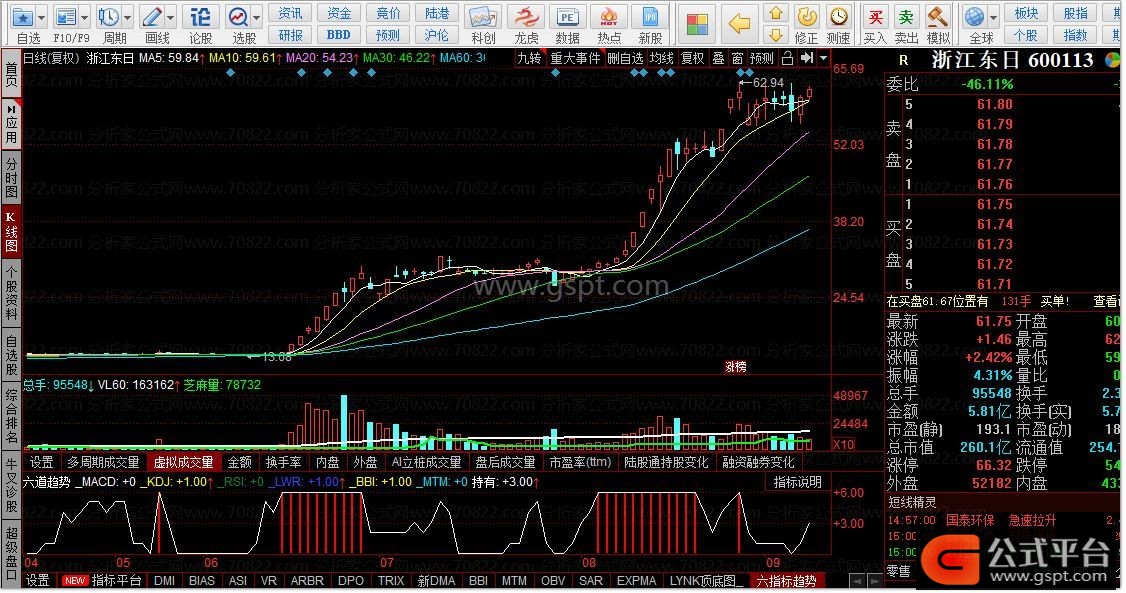Screen dimensions: 1126x593
Task: Click the padlock icon on chart header
Action: click(x=787, y=58)
